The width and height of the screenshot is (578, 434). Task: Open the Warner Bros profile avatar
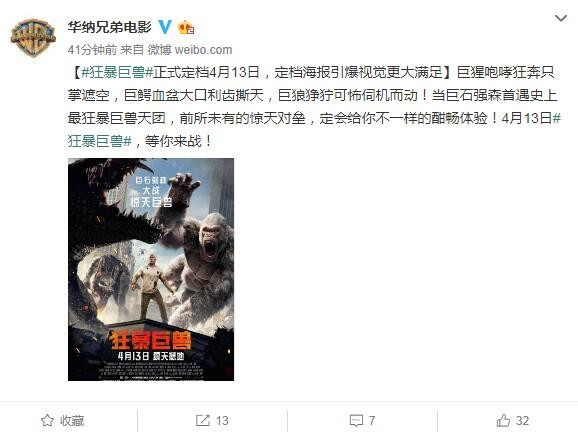click(x=33, y=38)
